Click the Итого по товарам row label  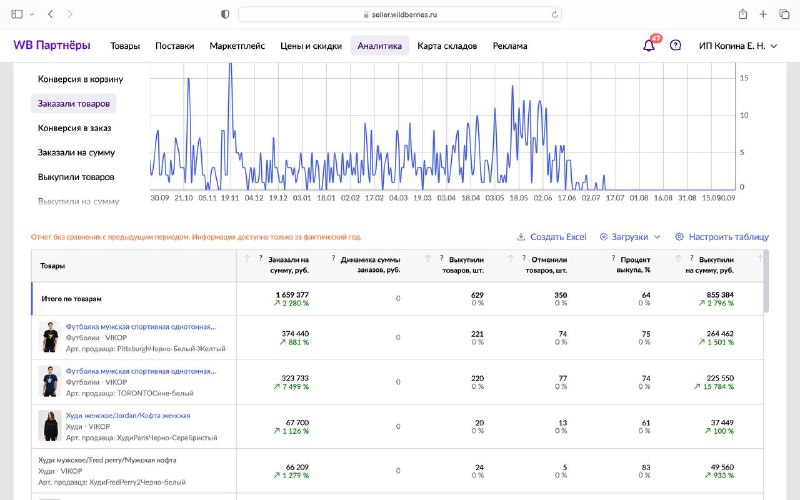pyautogui.click(x=71, y=298)
